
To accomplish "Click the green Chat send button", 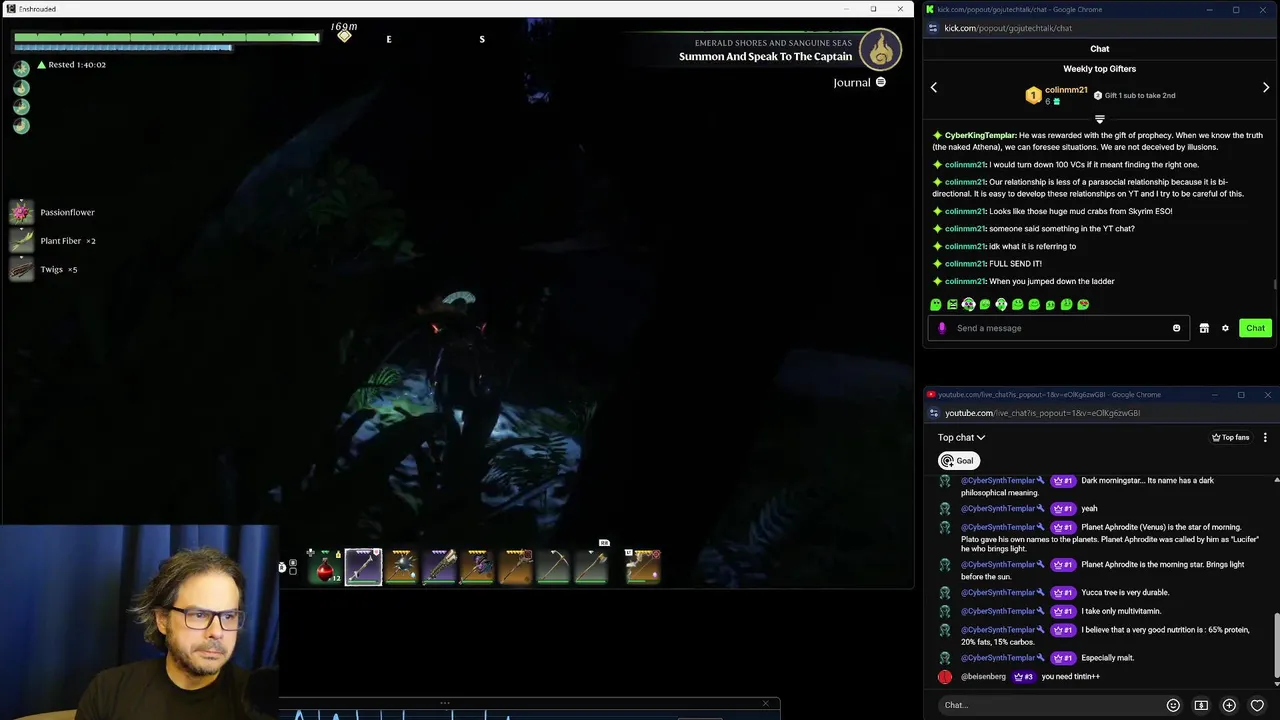I will (x=1255, y=328).
